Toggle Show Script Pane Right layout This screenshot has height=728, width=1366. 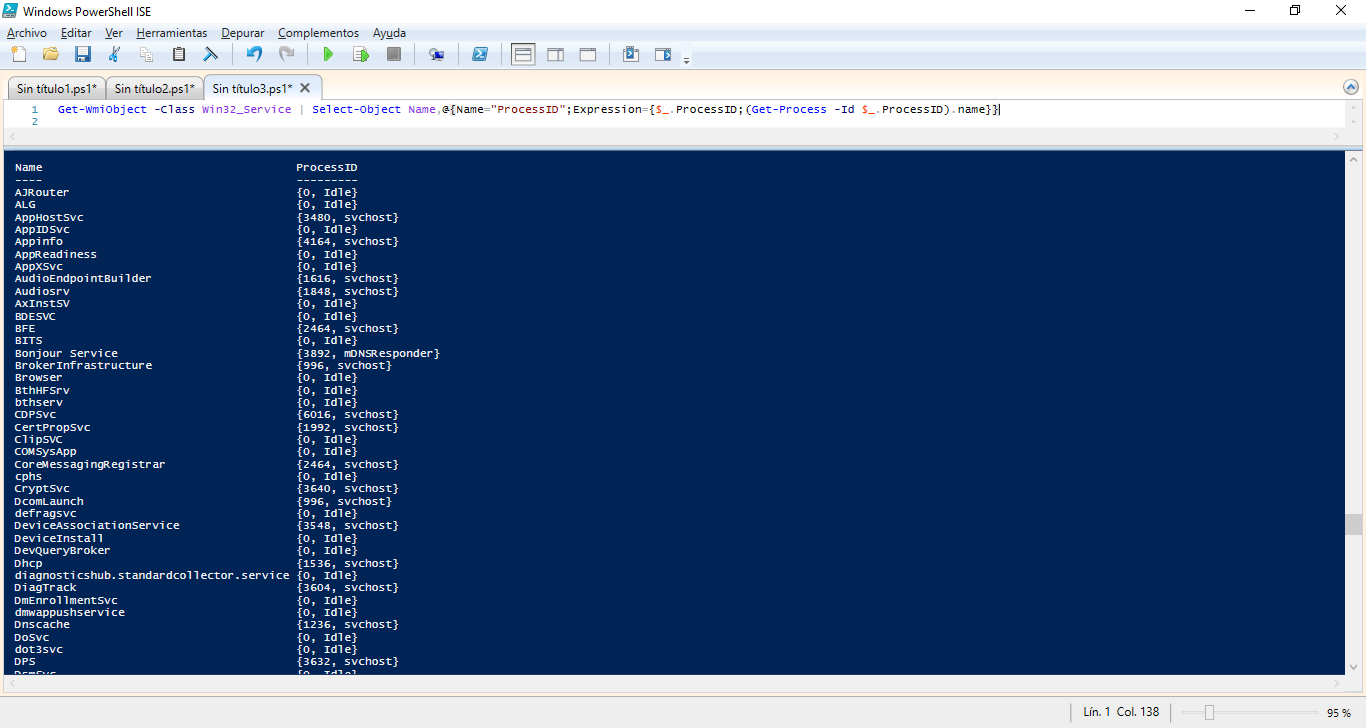pyautogui.click(x=555, y=54)
